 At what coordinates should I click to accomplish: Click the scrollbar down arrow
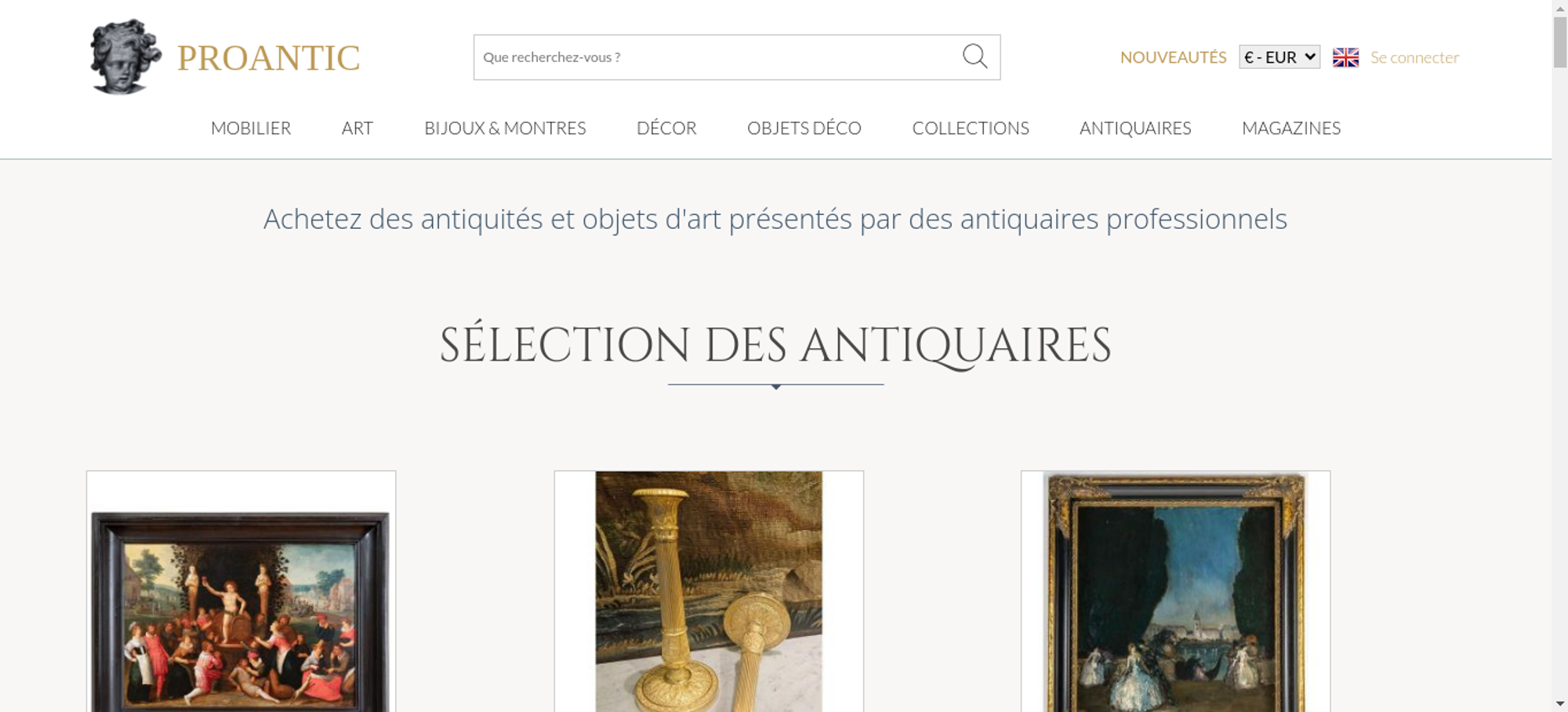click(1560, 704)
